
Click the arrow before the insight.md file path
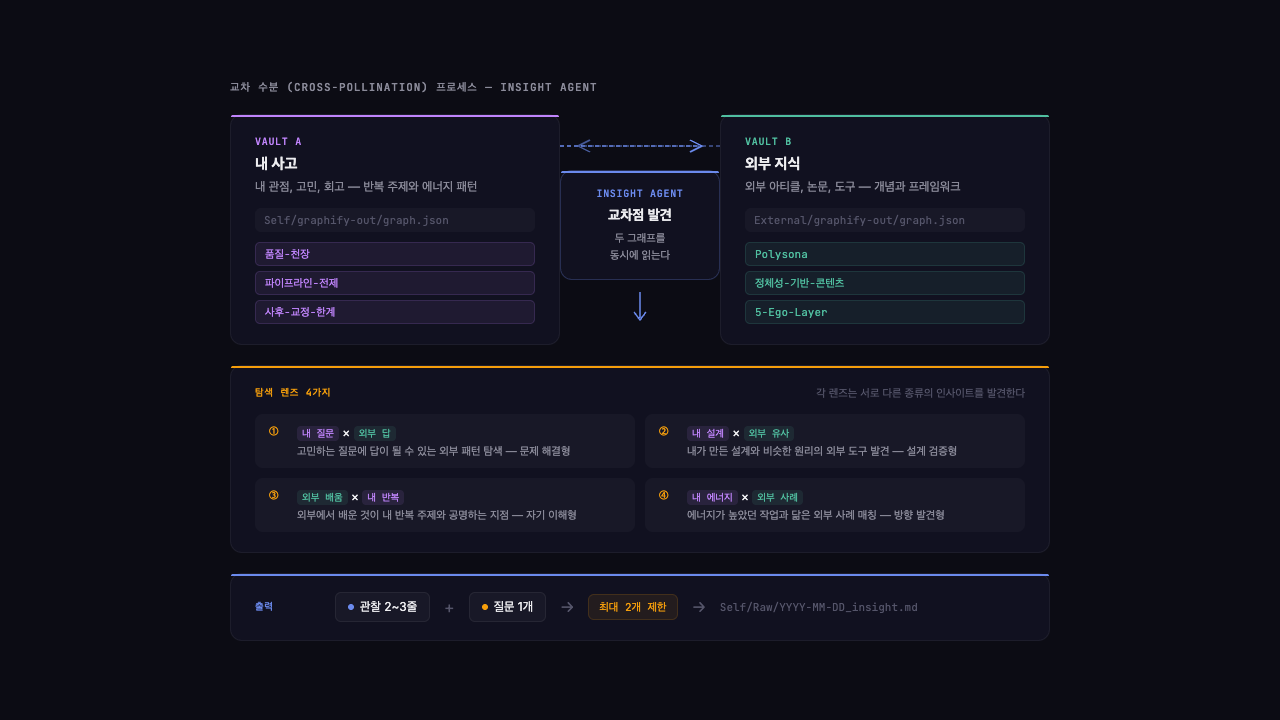(x=697, y=606)
